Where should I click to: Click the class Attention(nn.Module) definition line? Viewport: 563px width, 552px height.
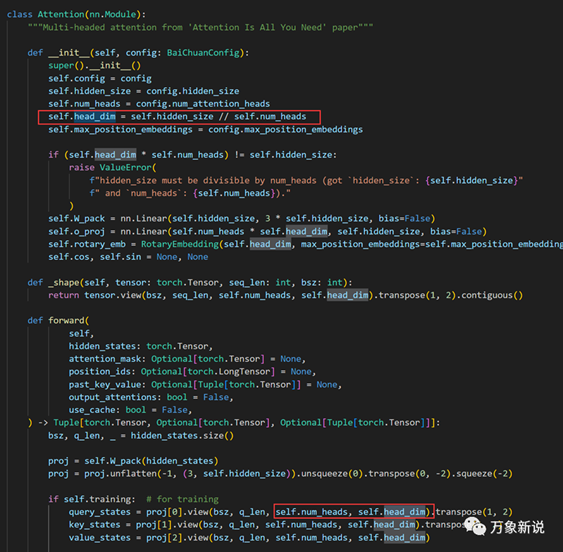[x=76, y=14]
